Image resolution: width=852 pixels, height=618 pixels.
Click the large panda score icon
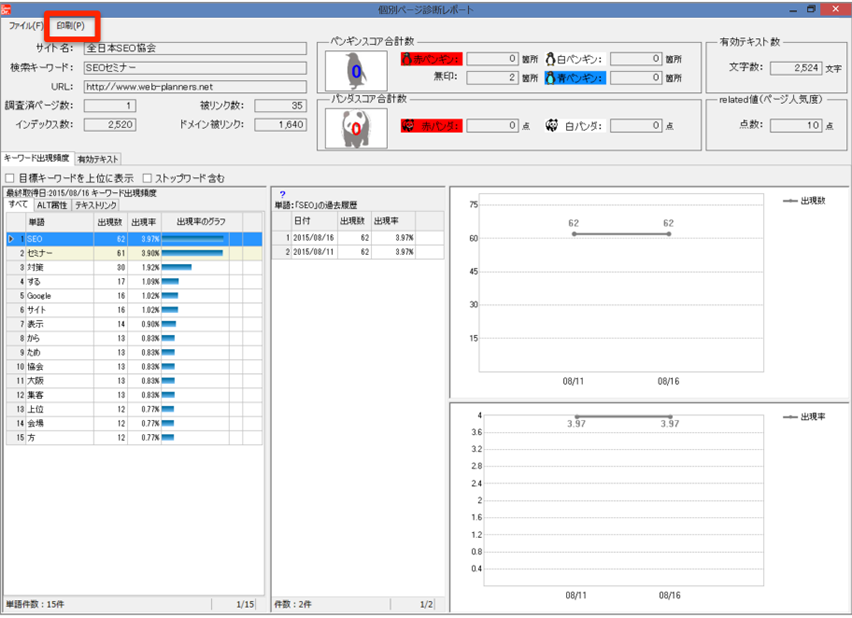click(355, 127)
